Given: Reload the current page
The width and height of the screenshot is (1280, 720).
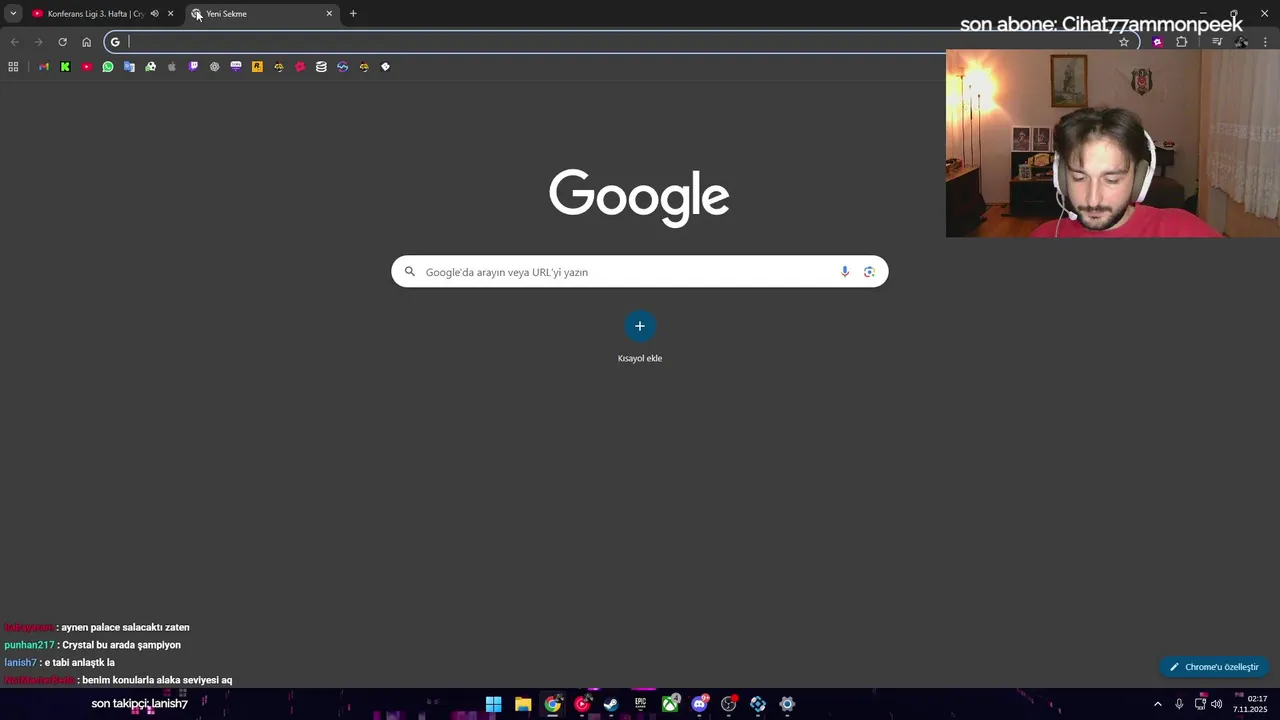Looking at the screenshot, I should 62,42.
